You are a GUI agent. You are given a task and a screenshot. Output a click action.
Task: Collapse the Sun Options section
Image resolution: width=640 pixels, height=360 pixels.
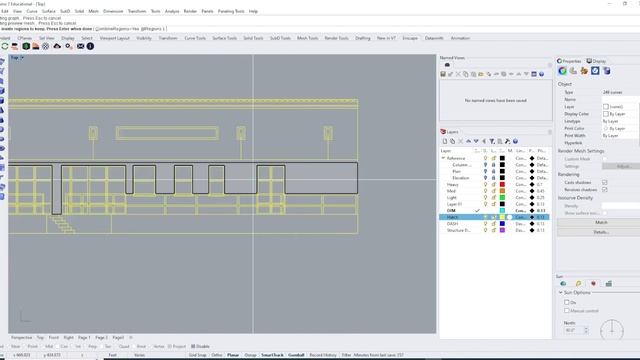pyautogui.click(x=560, y=293)
